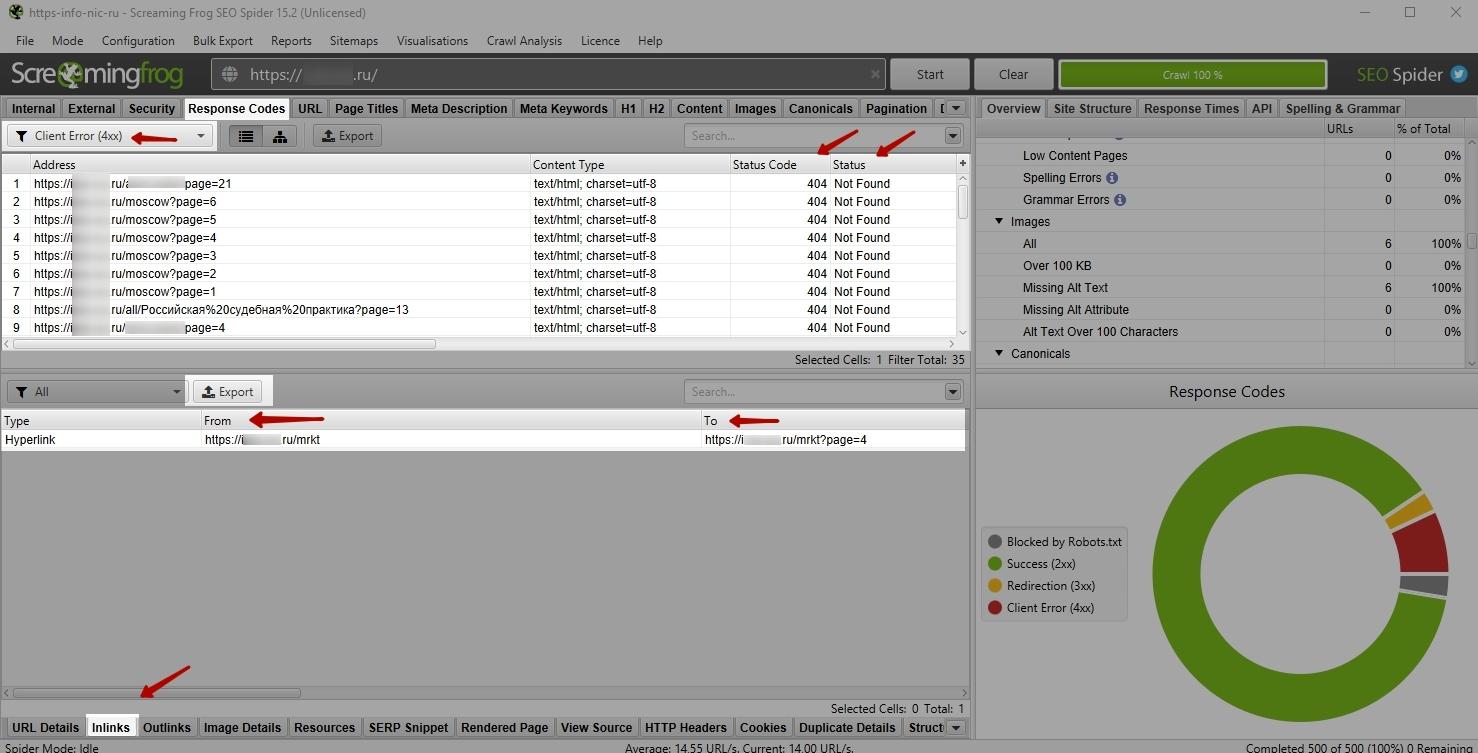The height and width of the screenshot is (753, 1478).
Task: Click red Client Error (4xx) legend swatch
Action: click(x=995, y=608)
